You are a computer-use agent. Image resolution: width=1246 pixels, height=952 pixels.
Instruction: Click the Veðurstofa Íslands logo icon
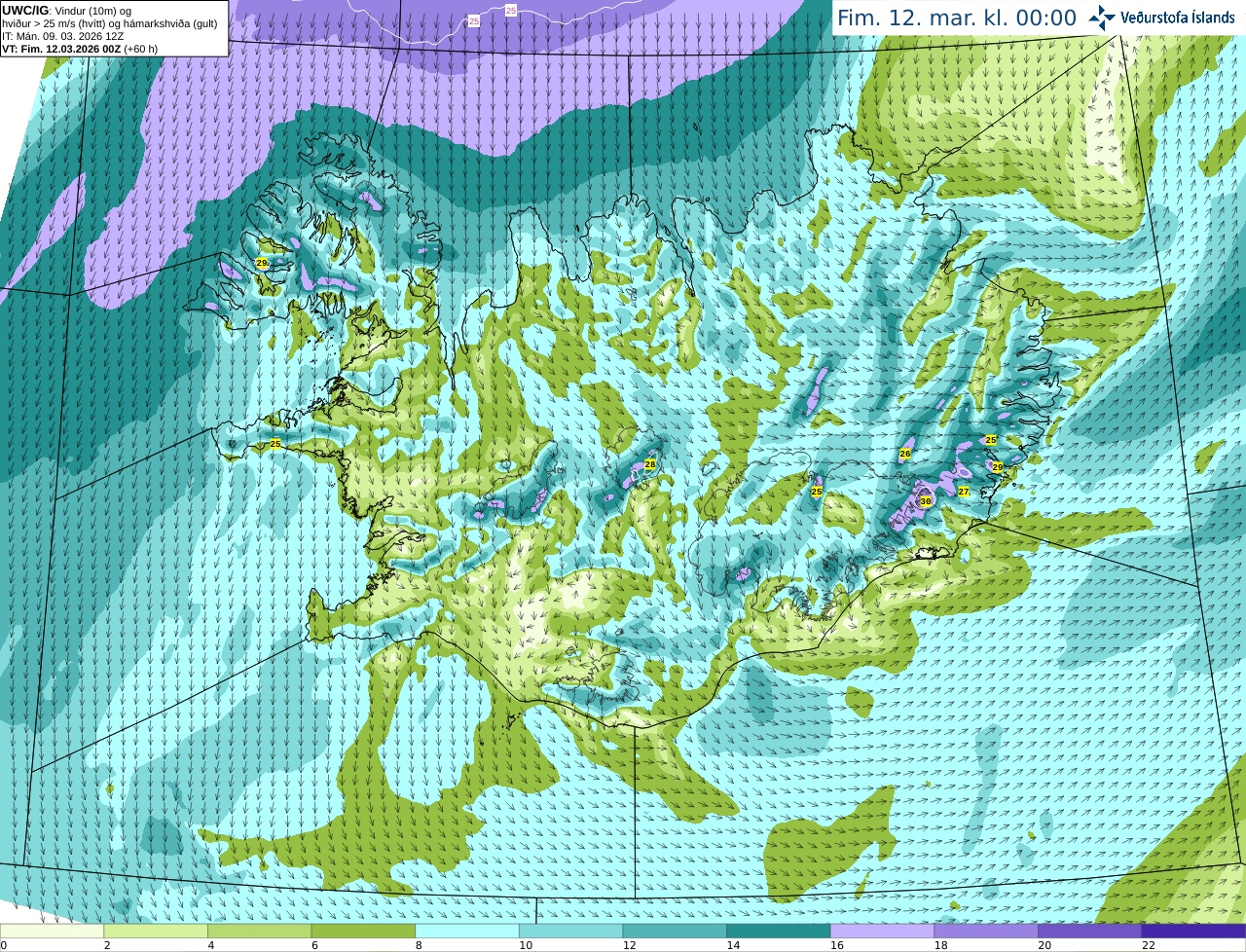[1102, 18]
